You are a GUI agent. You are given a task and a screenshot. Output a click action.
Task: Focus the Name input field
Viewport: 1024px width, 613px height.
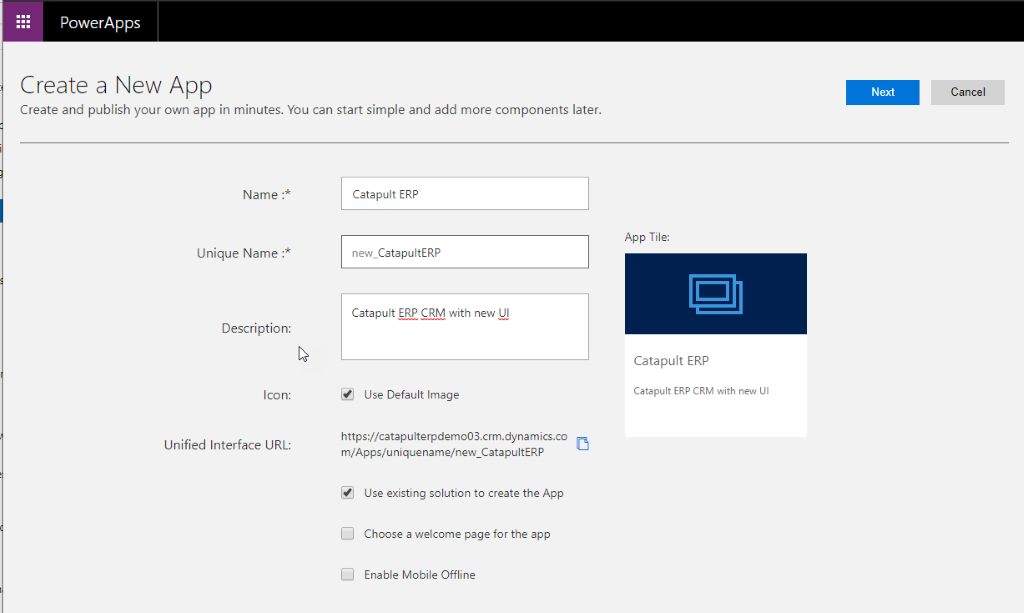tap(464, 194)
